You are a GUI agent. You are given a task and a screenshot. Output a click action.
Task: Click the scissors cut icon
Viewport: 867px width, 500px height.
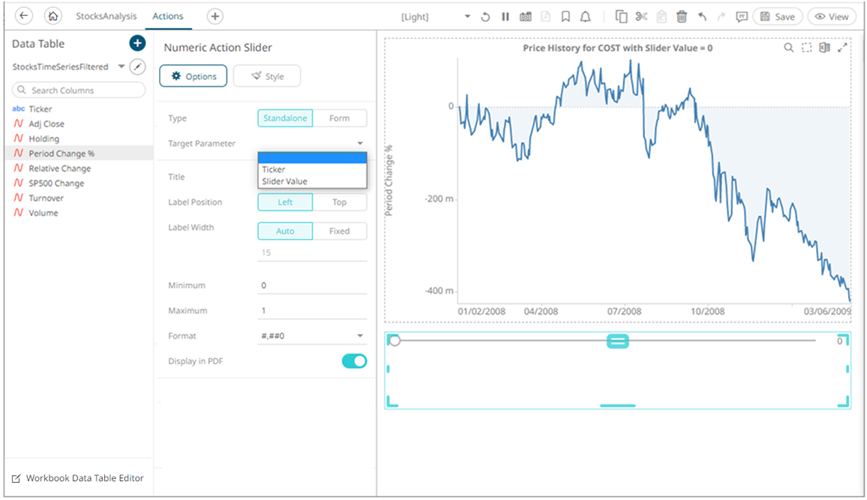641,17
